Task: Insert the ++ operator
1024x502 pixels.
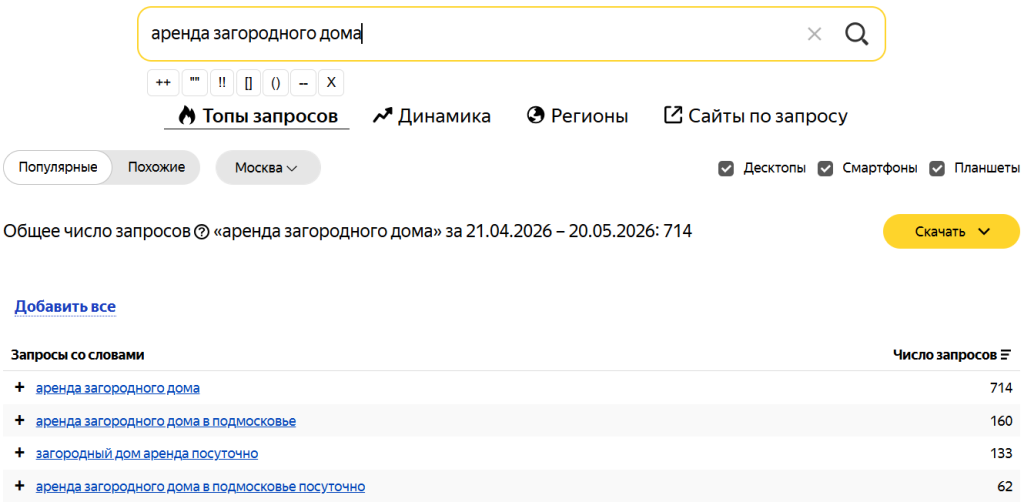Action: tap(163, 83)
